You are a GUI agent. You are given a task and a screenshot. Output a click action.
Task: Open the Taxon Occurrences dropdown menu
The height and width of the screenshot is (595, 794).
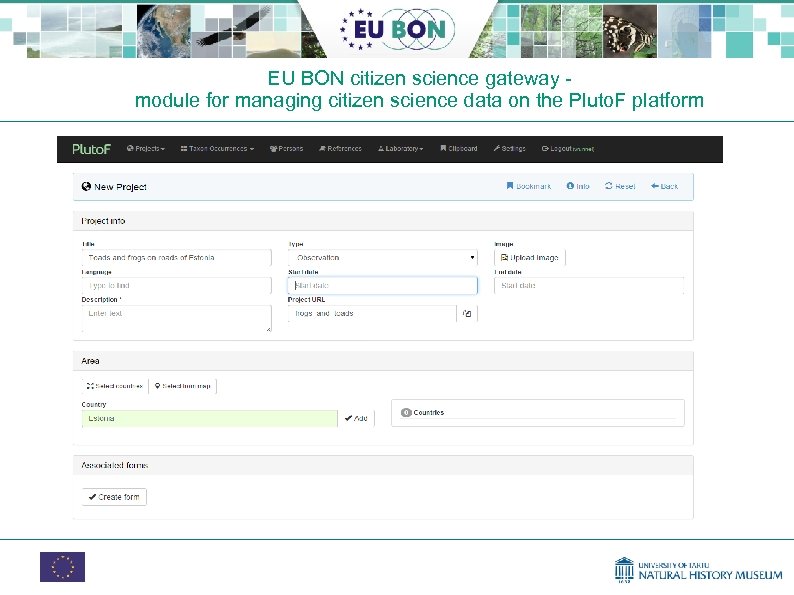pyautogui.click(x=217, y=148)
